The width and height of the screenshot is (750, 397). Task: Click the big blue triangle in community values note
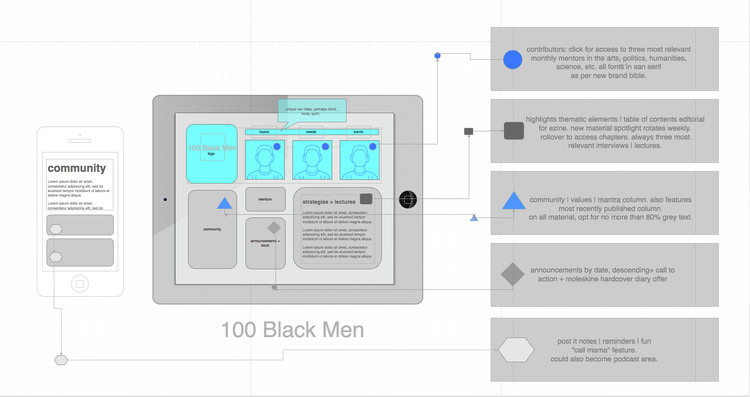coord(514,201)
